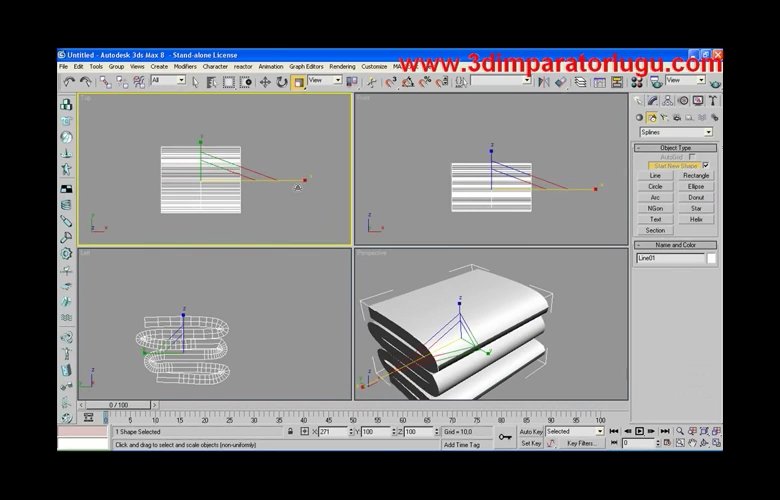Image resolution: width=780 pixels, height=500 pixels.
Task: Click the Bind to Space Warp icon
Action: pos(139,82)
